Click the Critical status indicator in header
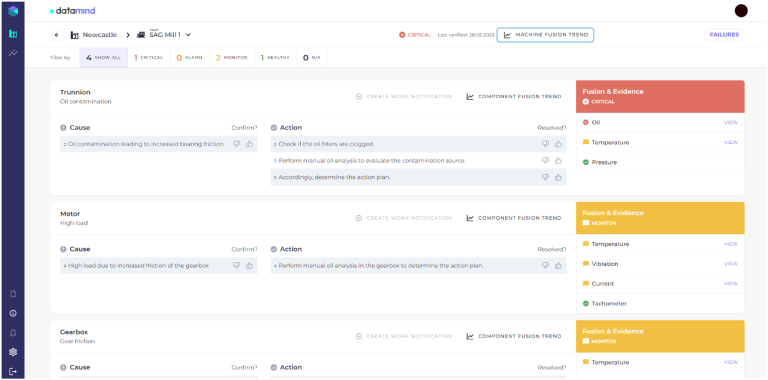Screen dimensions: 768x380 point(415,35)
